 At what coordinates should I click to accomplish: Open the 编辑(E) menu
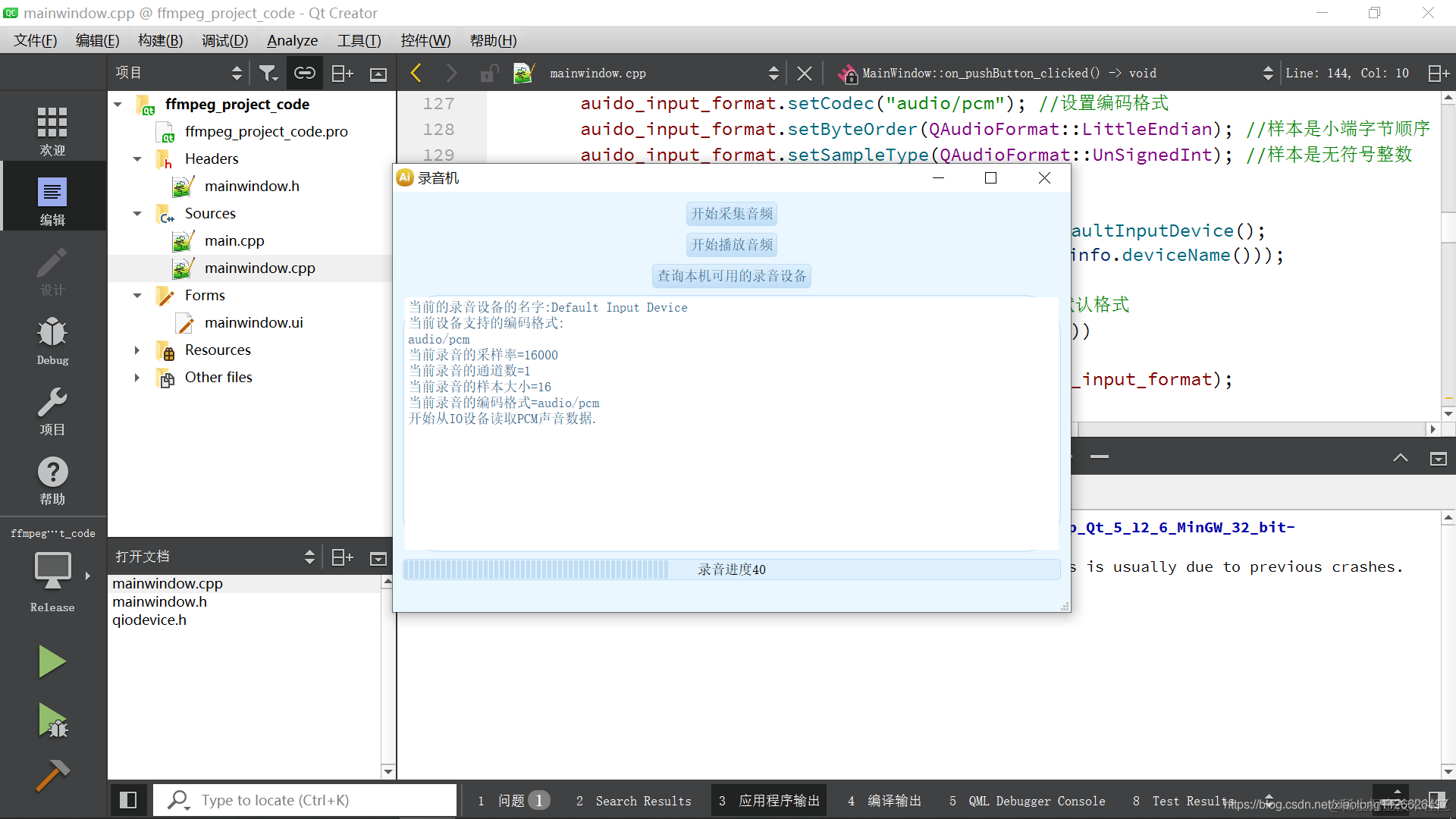coord(97,40)
